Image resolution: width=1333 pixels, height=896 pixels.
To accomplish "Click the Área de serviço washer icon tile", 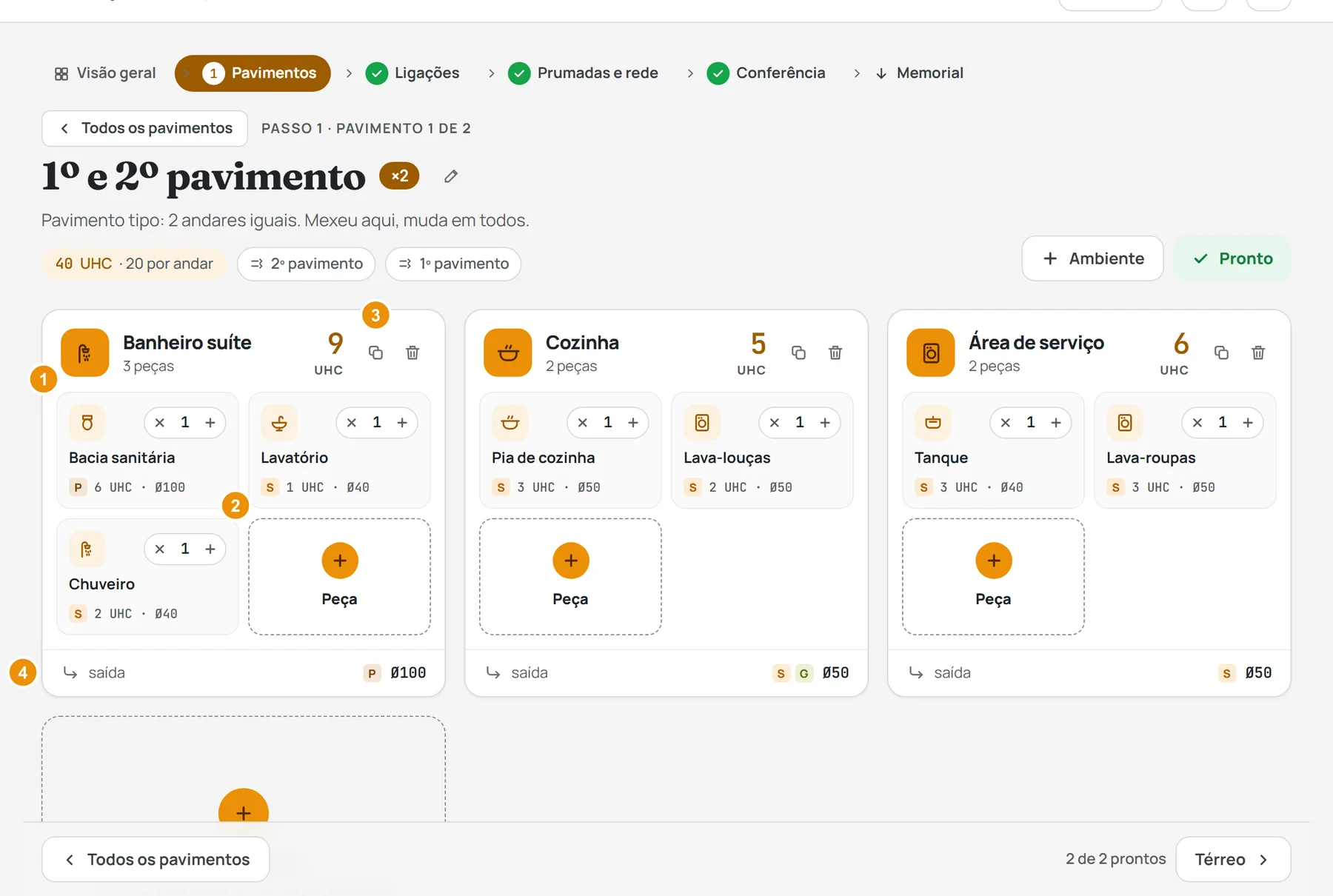I will click(931, 352).
